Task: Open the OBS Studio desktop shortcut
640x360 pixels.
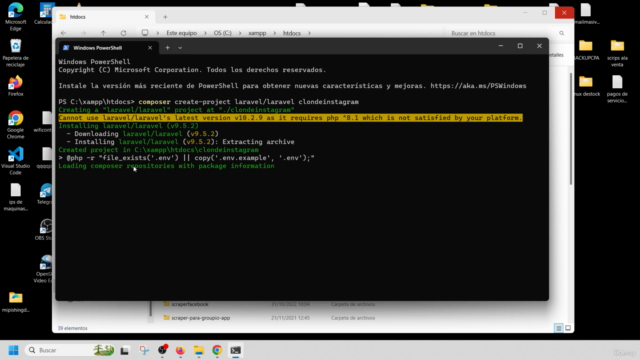Action: (45, 229)
